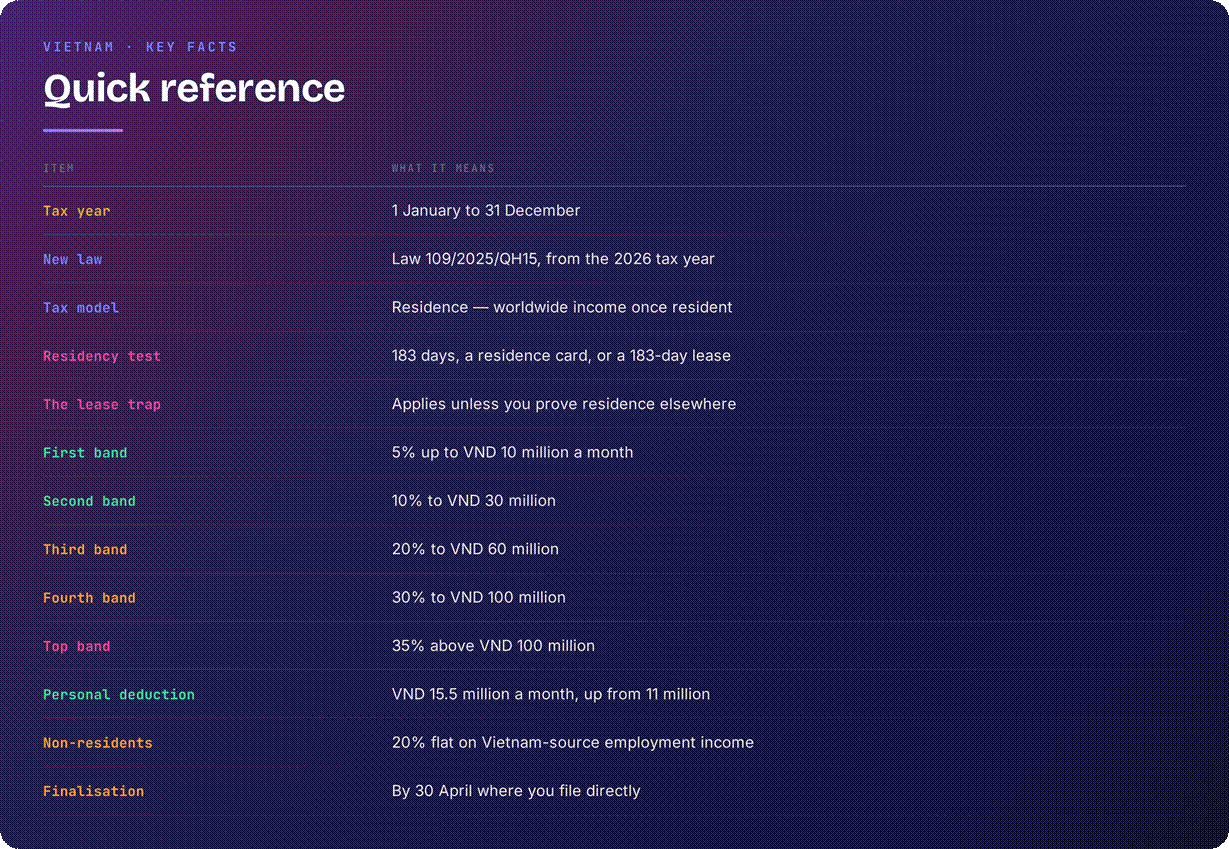
Task: Click the Non-residents row label
Action: tap(98, 743)
